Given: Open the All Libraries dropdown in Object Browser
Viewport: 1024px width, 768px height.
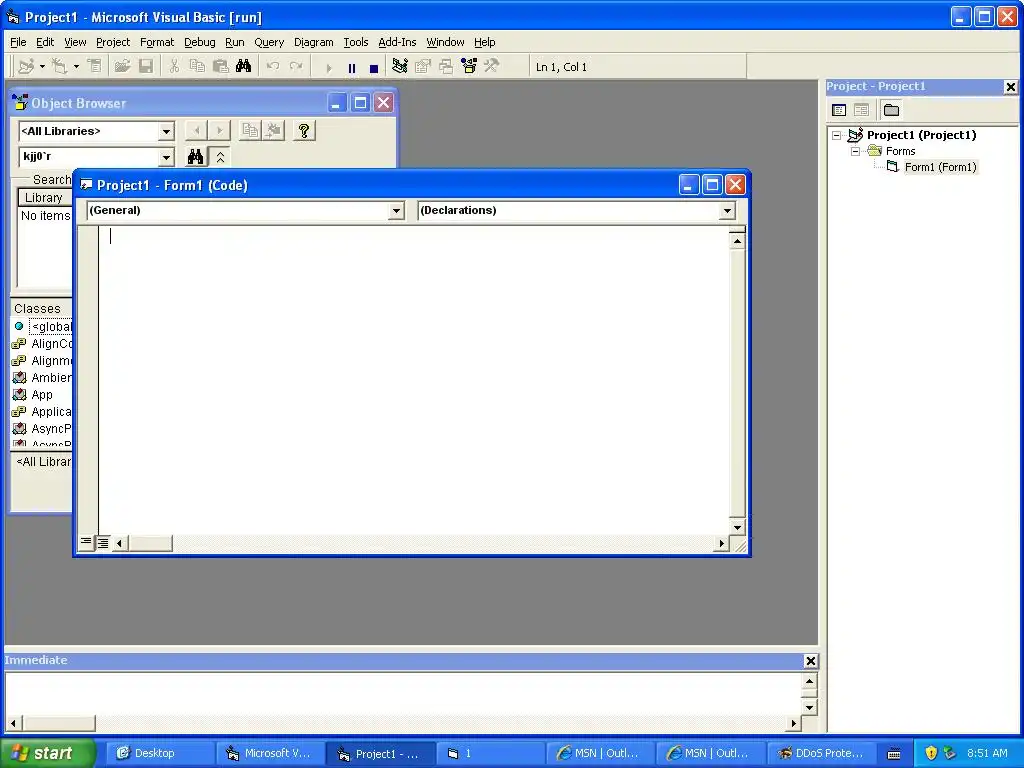Looking at the screenshot, I should coord(166,132).
